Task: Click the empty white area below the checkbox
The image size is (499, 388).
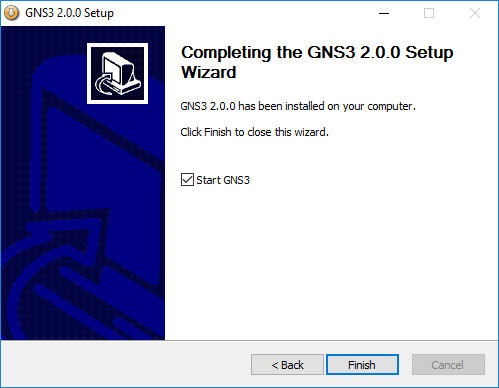Action: click(x=332, y=263)
